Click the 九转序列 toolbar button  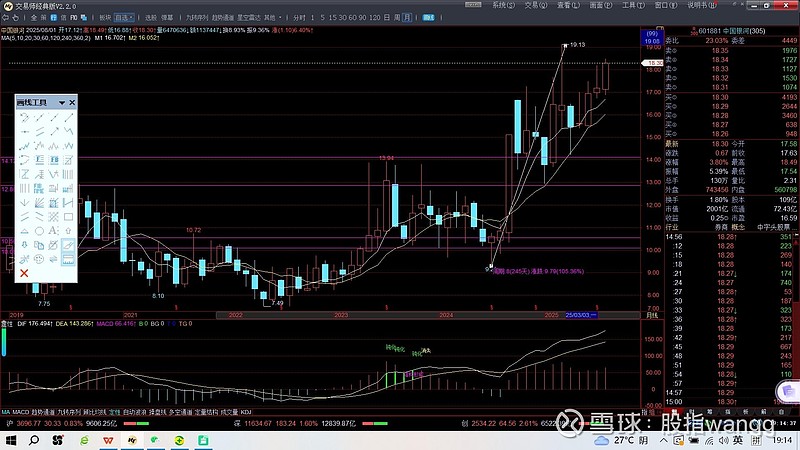pos(196,17)
